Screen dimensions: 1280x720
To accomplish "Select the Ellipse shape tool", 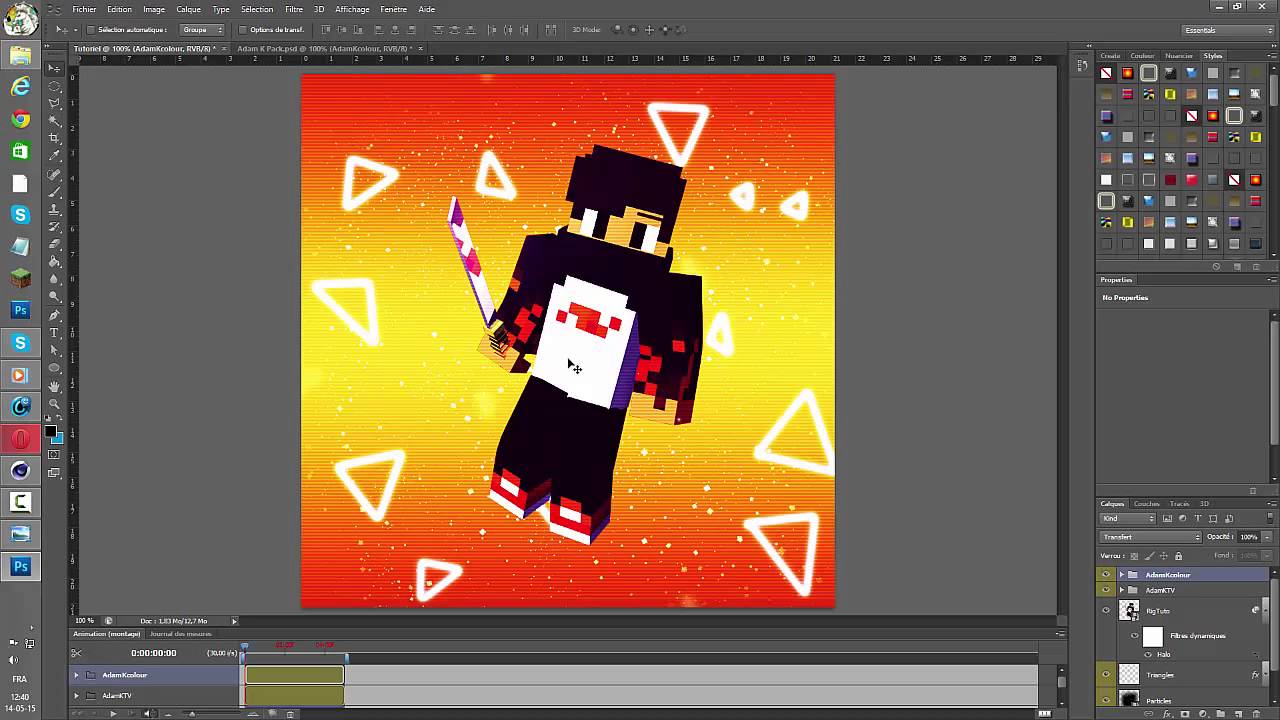I will [x=55, y=368].
